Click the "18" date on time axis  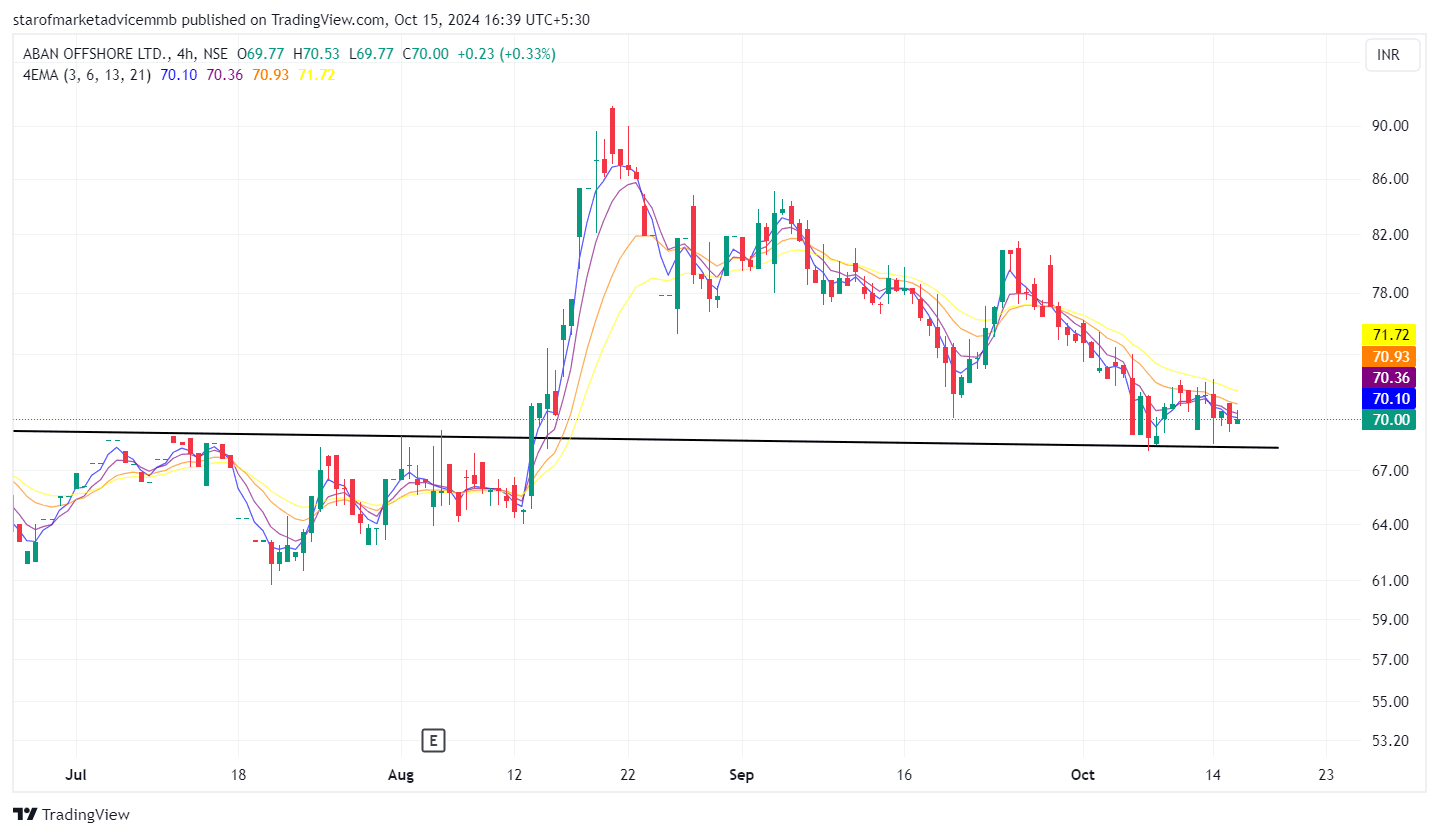tap(238, 775)
